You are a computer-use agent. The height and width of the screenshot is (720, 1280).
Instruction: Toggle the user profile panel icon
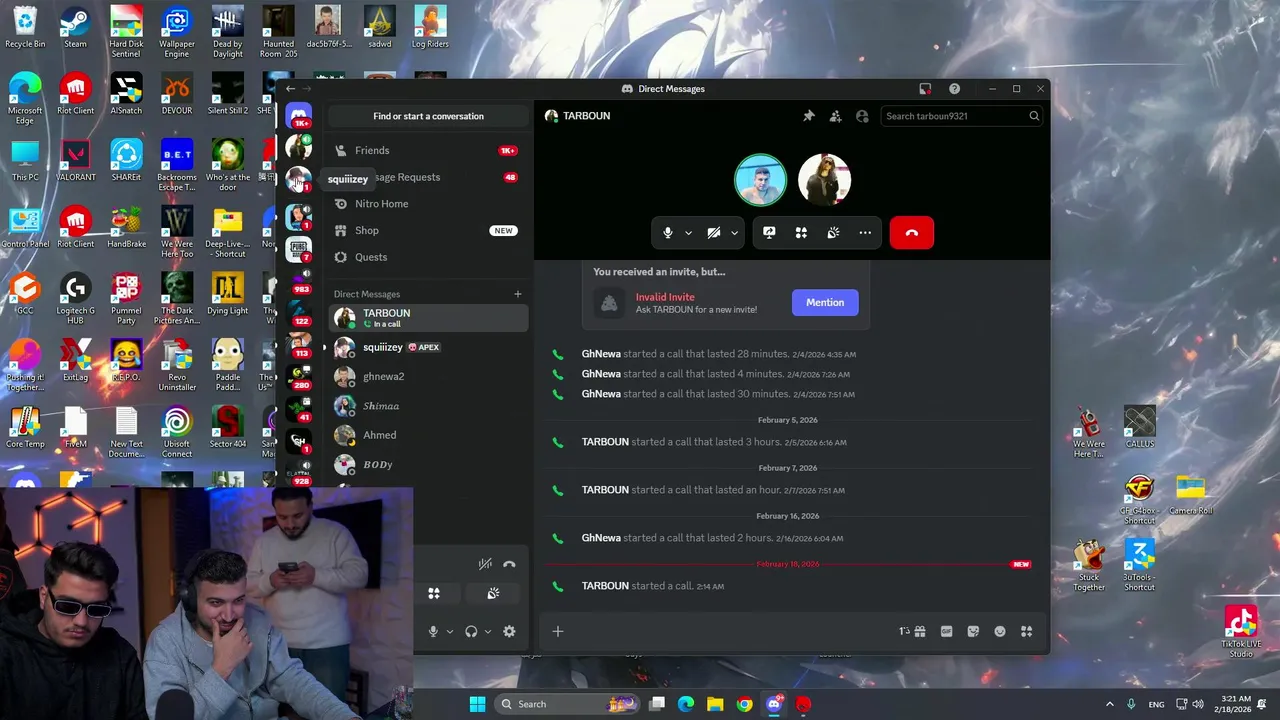pos(862,116)
